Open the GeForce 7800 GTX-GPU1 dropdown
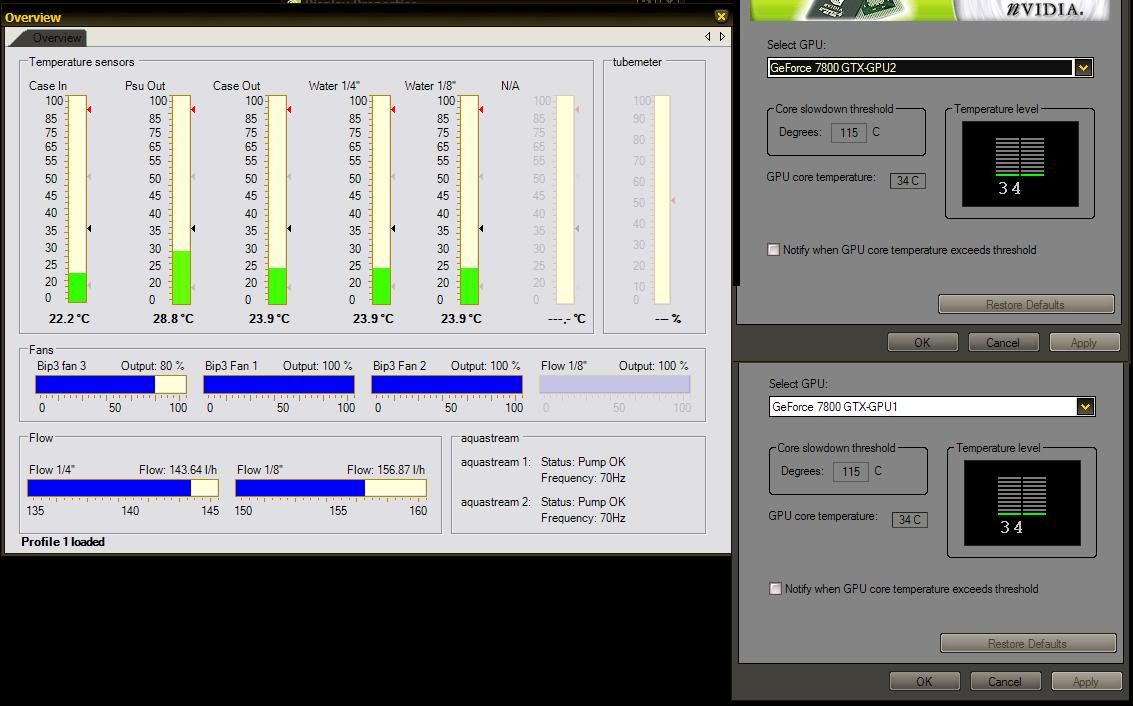Screen dimensions: 1133x706 1085,407
